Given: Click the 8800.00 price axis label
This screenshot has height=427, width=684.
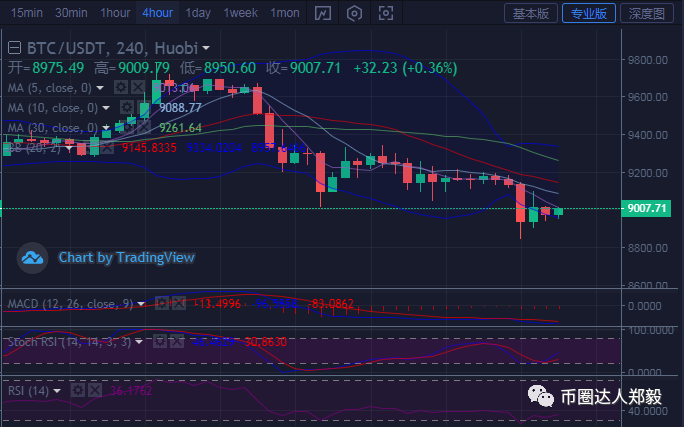Looking at the screenshot, I should pos(647,248).
